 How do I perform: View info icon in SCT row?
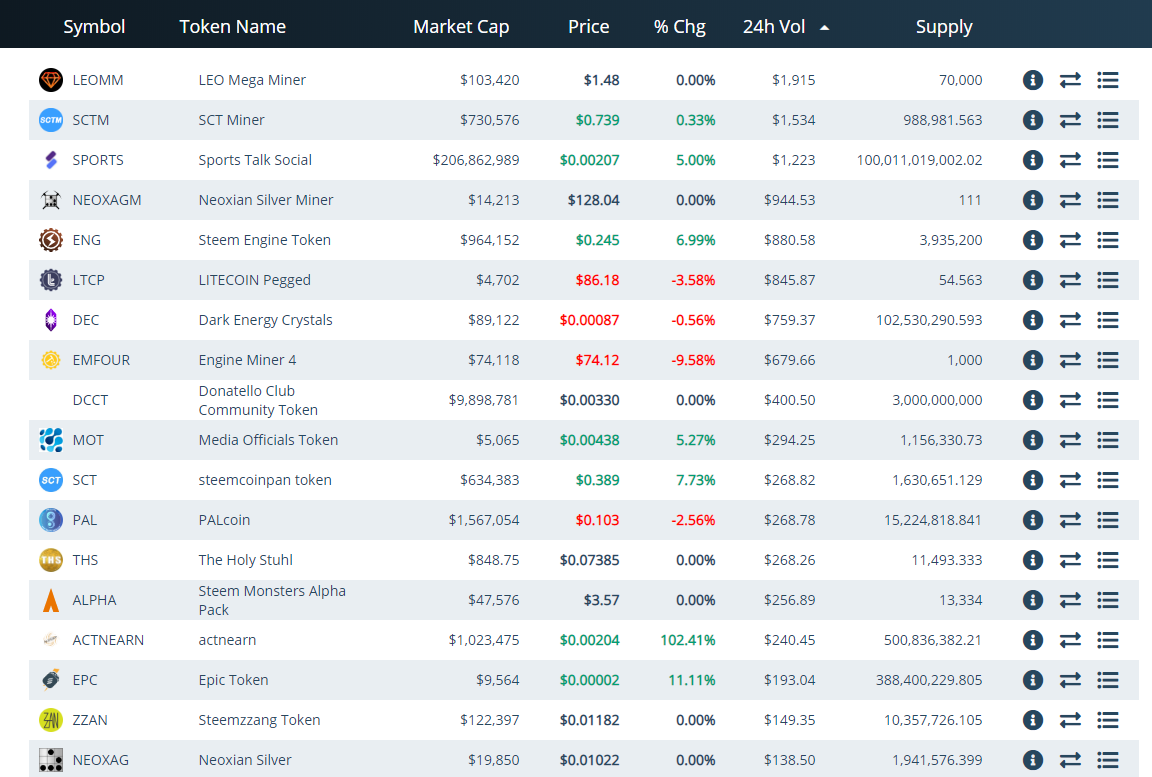pos(1032,480)
